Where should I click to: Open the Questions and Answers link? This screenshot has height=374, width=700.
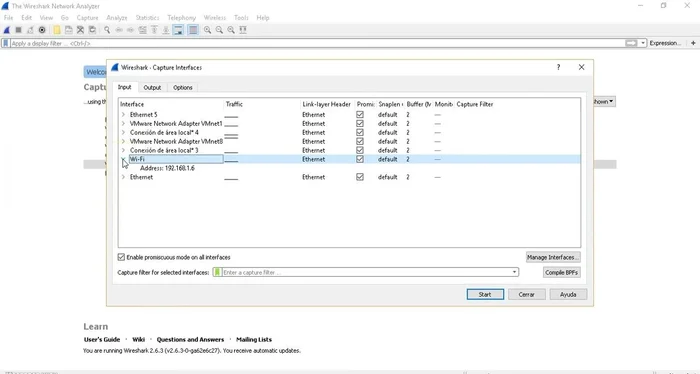pyautogui.click(x=190, y=340)
